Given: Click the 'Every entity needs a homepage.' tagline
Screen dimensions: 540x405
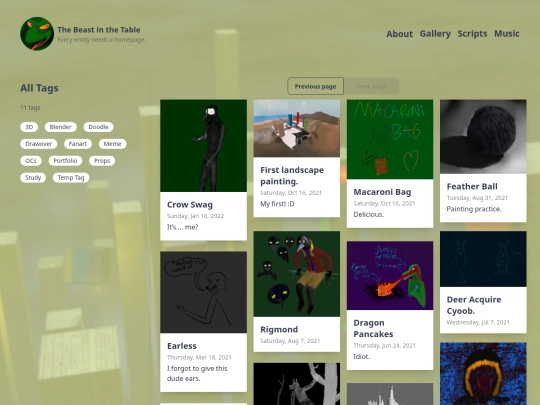Looking at the screenshot, I should tap(102, 40).
